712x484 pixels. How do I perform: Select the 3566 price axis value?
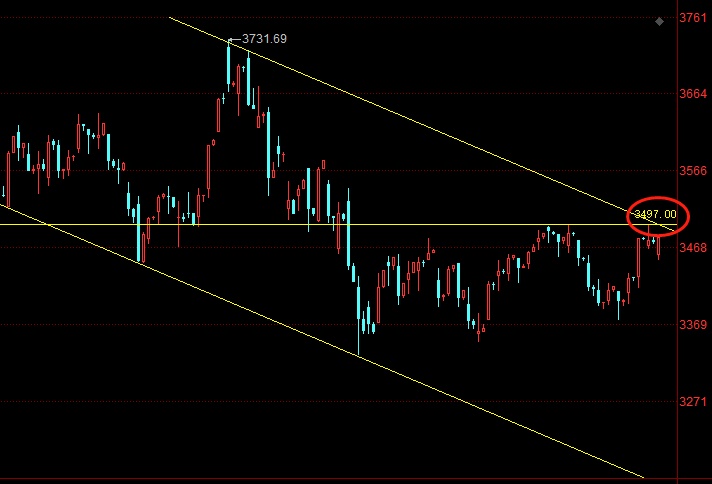[x=693, y=171]
